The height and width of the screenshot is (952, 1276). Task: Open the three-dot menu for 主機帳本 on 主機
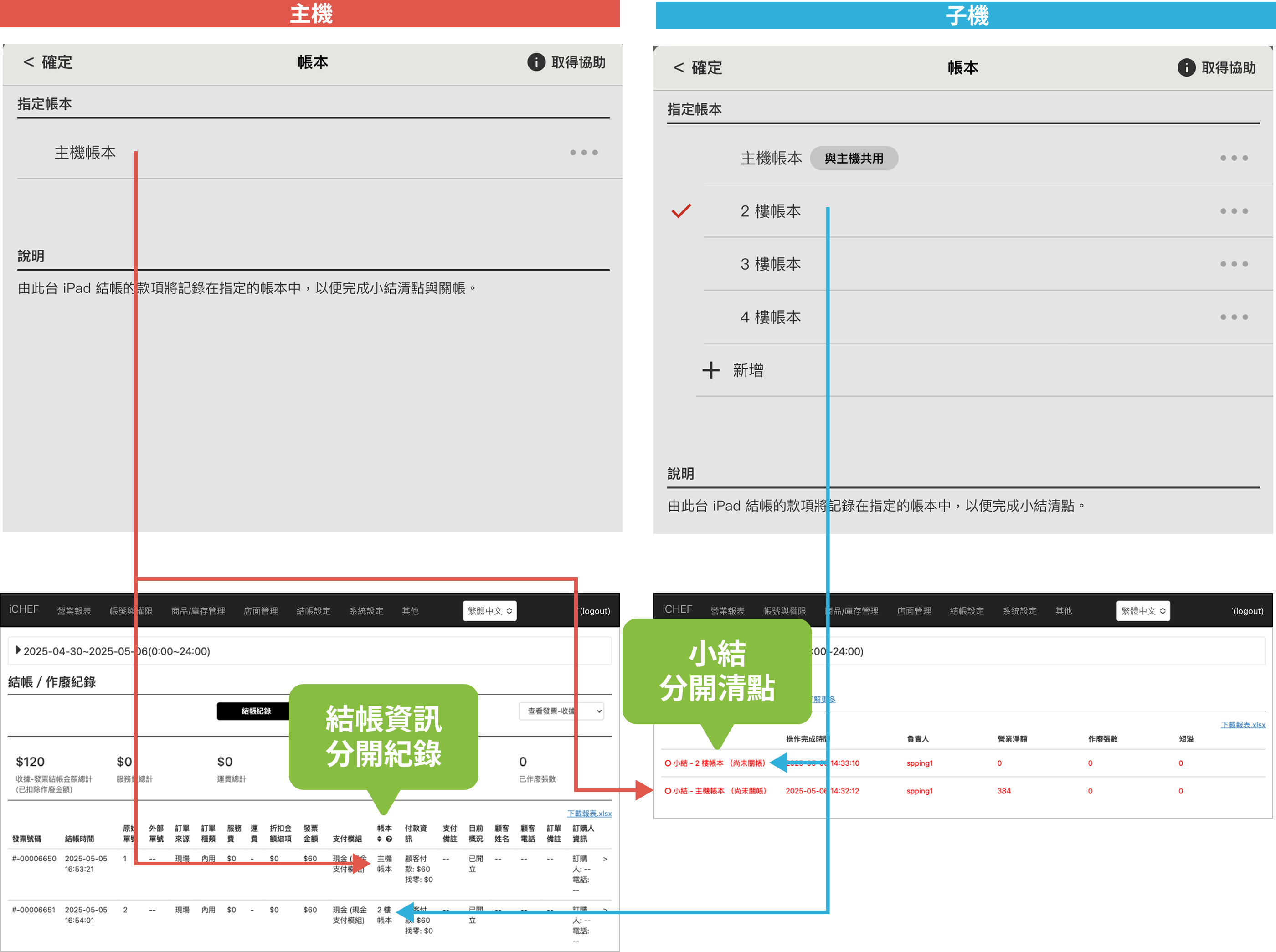(583, 153)
